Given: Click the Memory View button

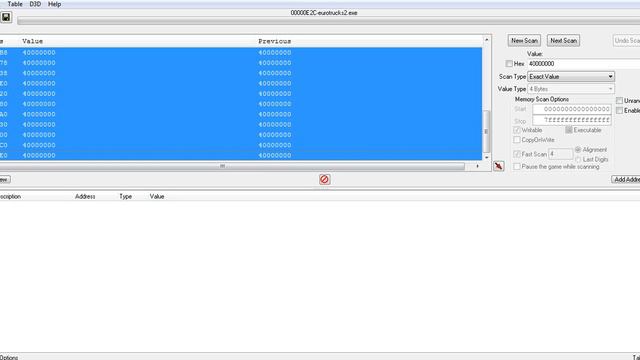Looking at the screenshot, I should [x=5, y=179].
